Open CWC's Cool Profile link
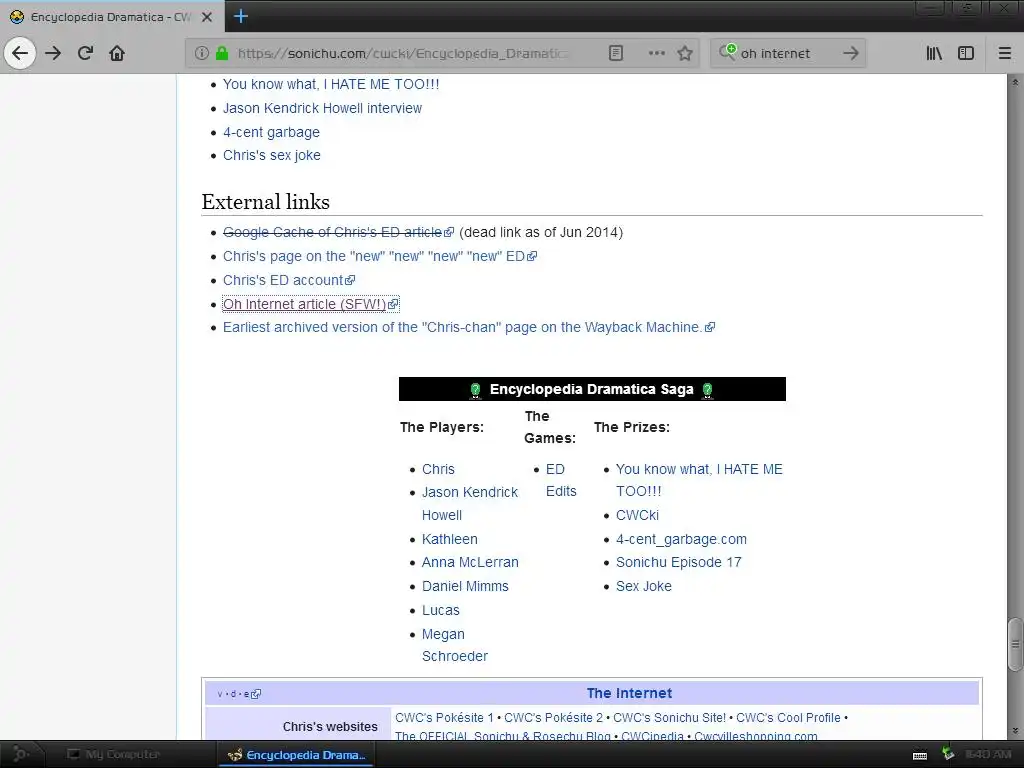 pos(788,718)
